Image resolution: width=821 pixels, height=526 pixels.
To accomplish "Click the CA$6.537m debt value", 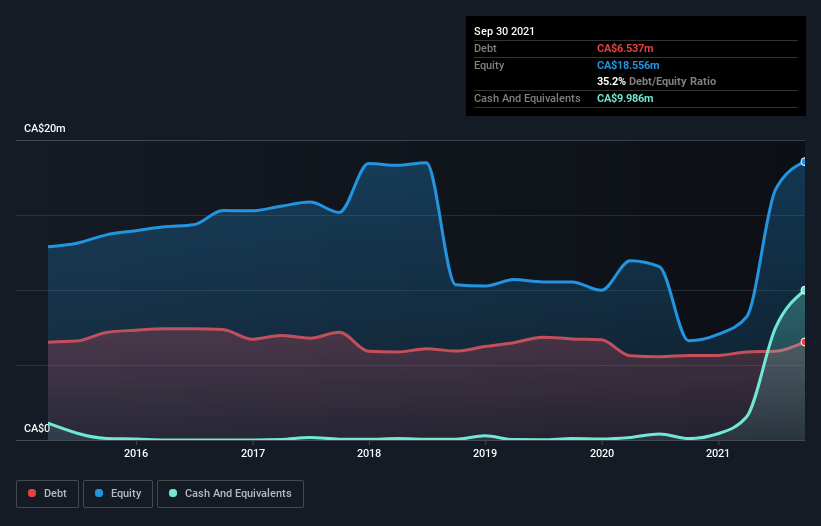I will tap(625, 48).
